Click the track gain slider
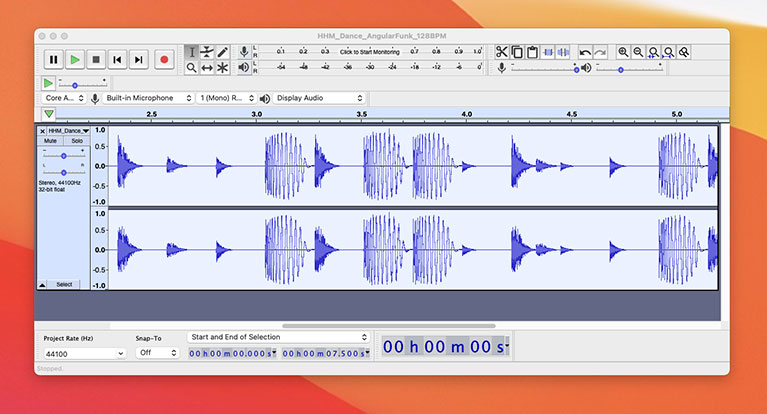 [x=64, y=156]
